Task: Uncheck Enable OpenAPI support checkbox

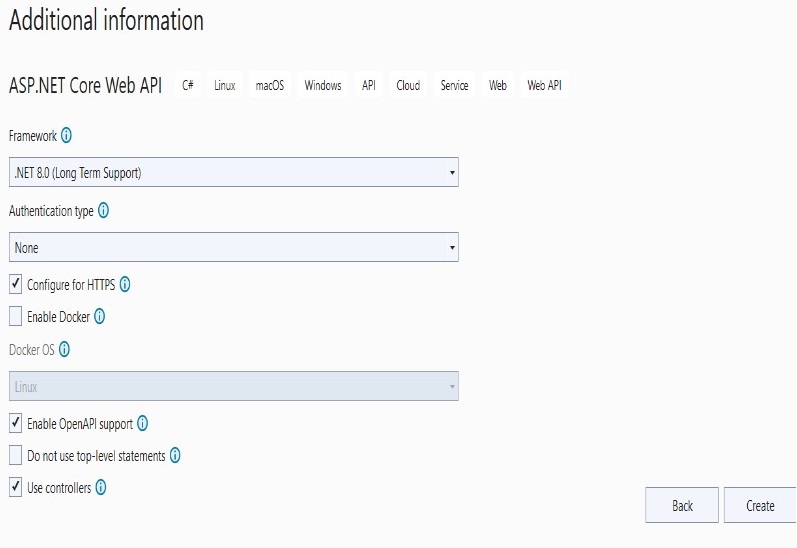Action: [16, 423]
